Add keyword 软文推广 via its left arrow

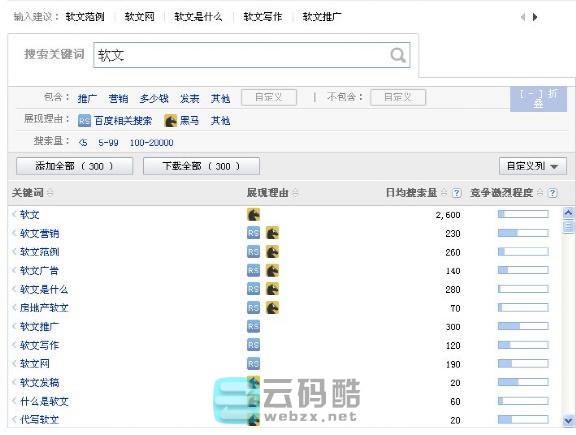click(15, 326)
